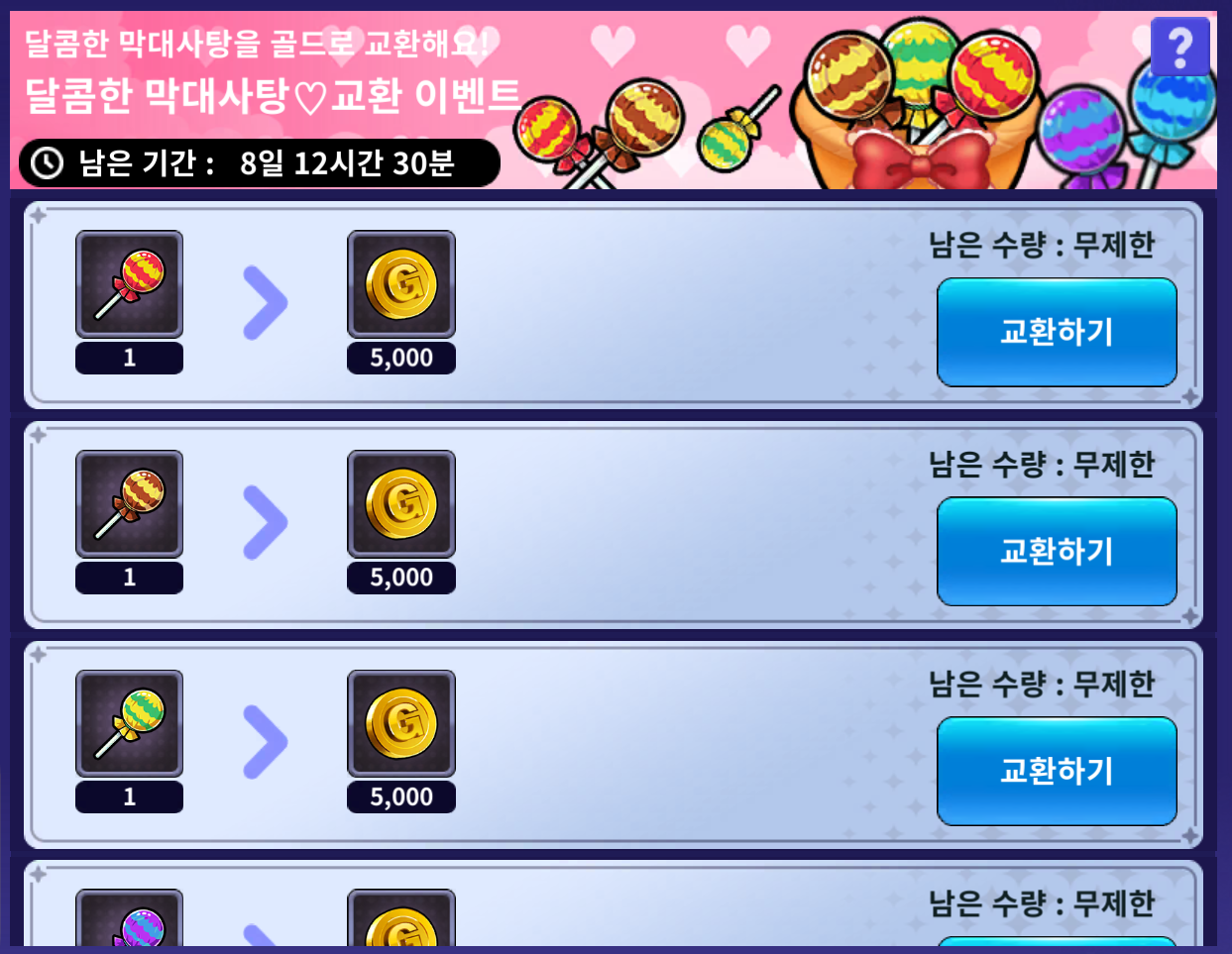1232x954 pixels.
Task: Click 교환하기 for the green lollipop
Action: point(1057,772)
